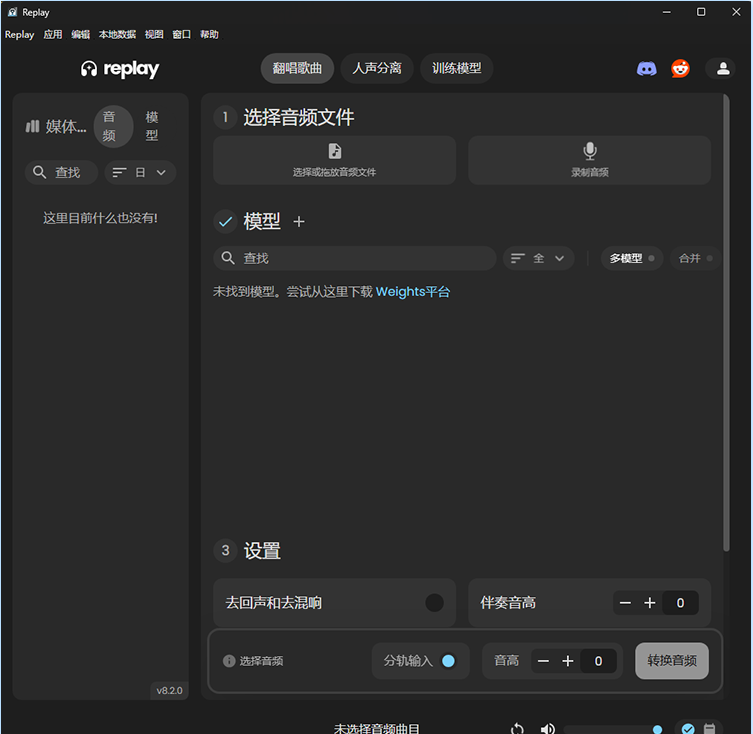Open the Reddit icon link
Image resolution: width=753 pixels, height=734 pixels.
pos(680,69)
